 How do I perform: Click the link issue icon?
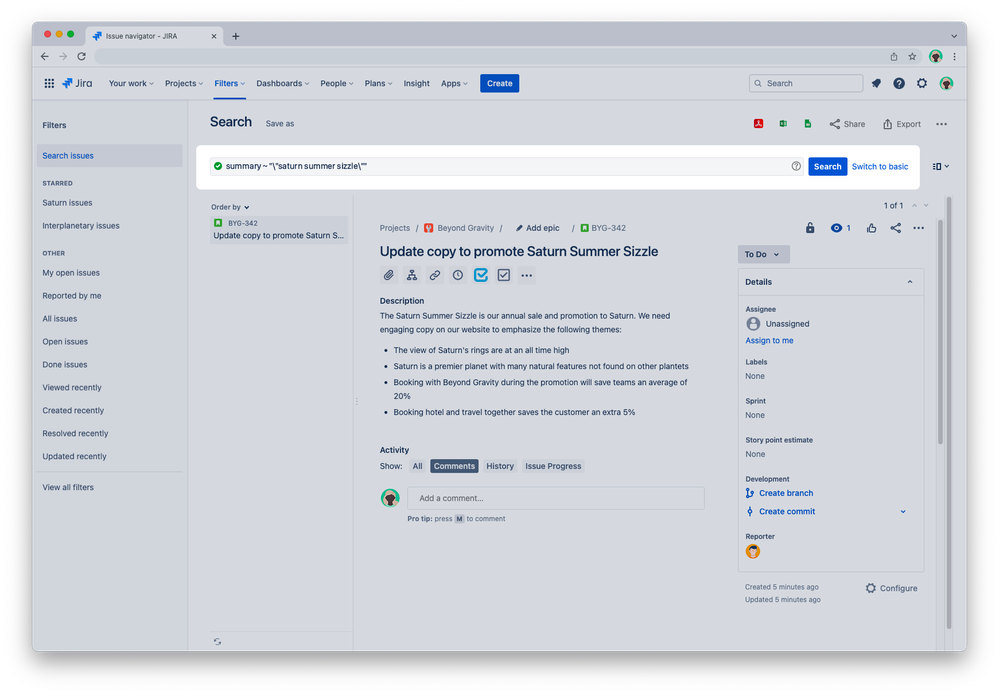435,275
